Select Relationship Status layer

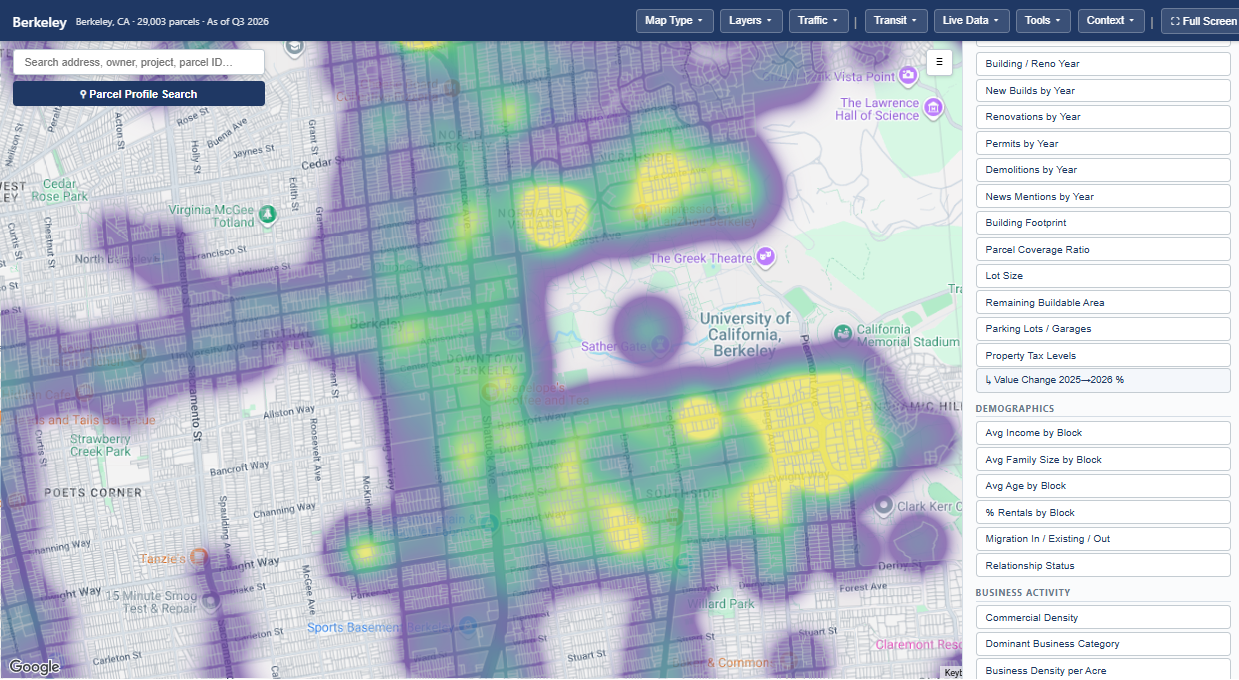(1103, 566)
